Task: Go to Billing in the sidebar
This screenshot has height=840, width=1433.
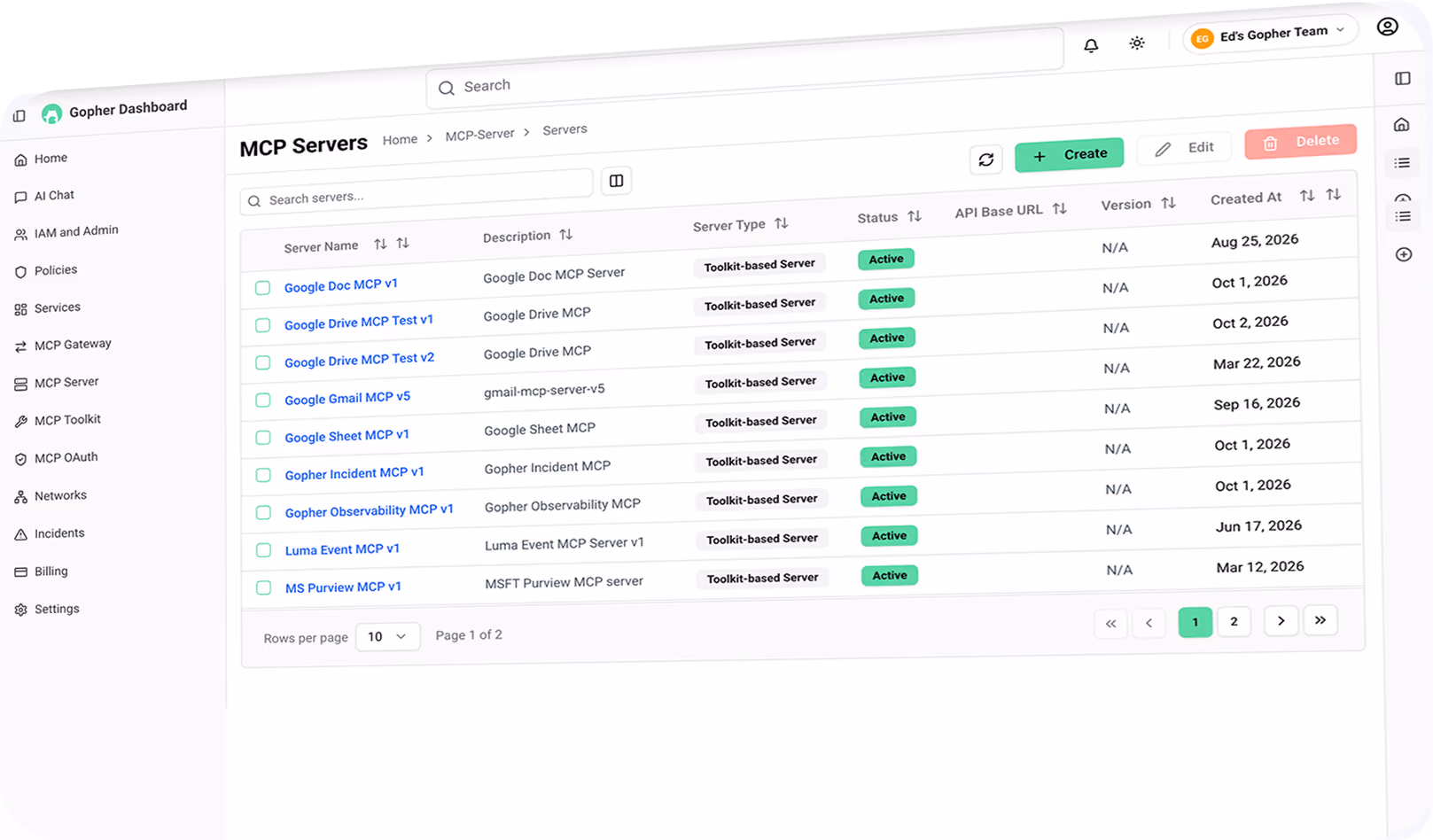Action: (51, 572)
